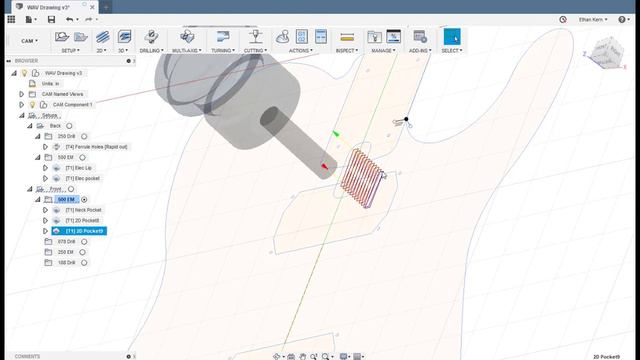The image size is (640, 360).
Task: Activate the 250 EM folder radio button
Action: pos(82,252)
